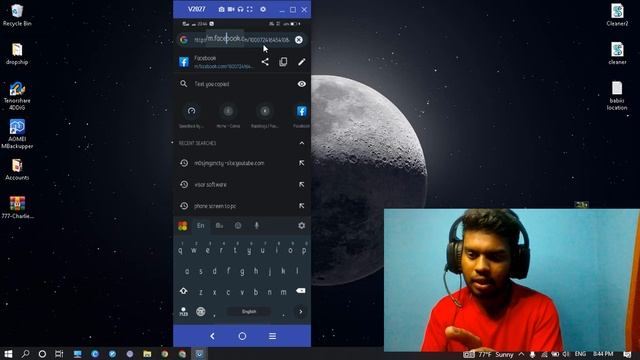This screenshot has height=360, width=640.
Task: Select the Accounts desktop icon
Action: (17, 169)
